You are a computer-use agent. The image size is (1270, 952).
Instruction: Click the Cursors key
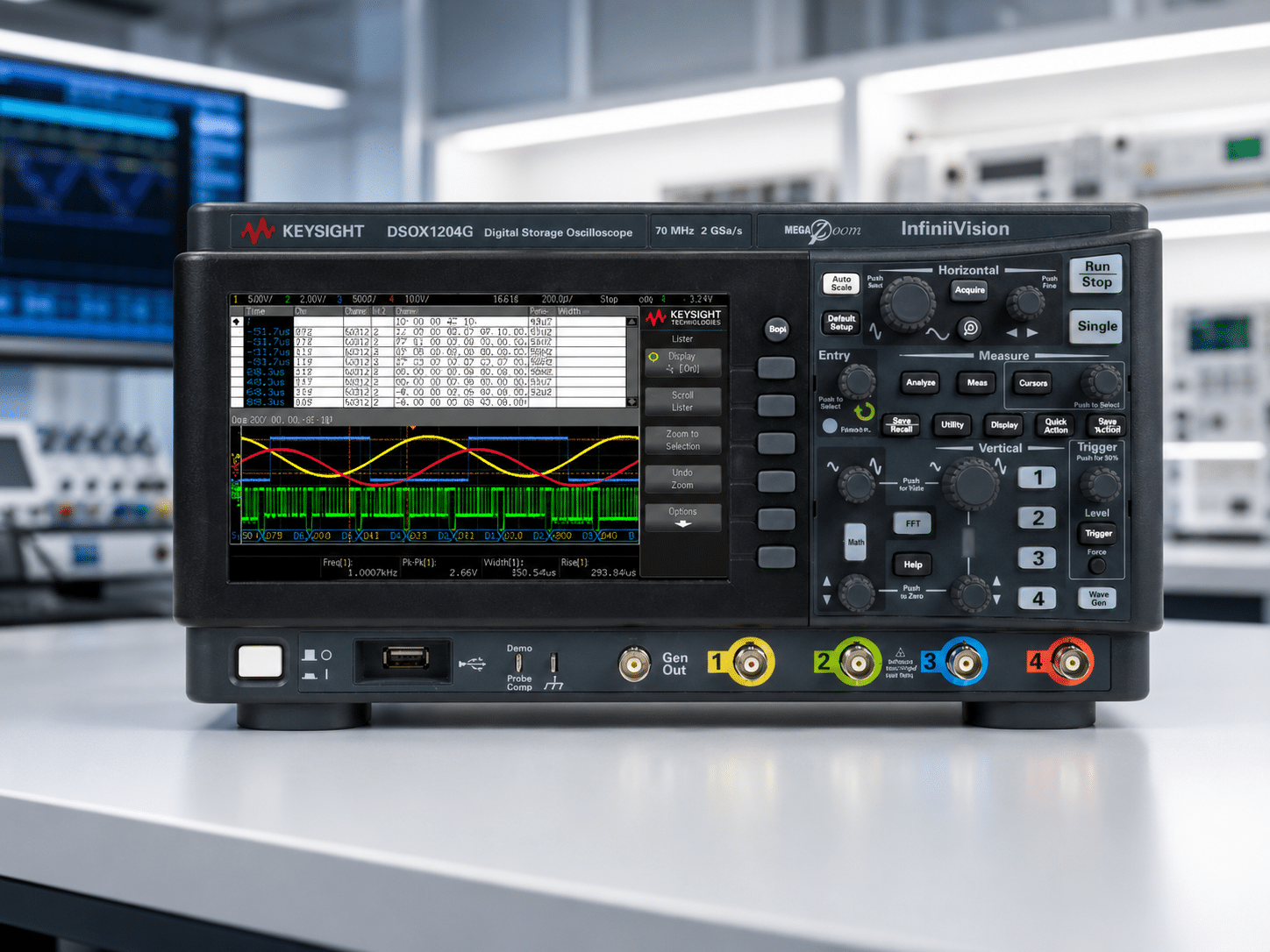[1032, 383]
